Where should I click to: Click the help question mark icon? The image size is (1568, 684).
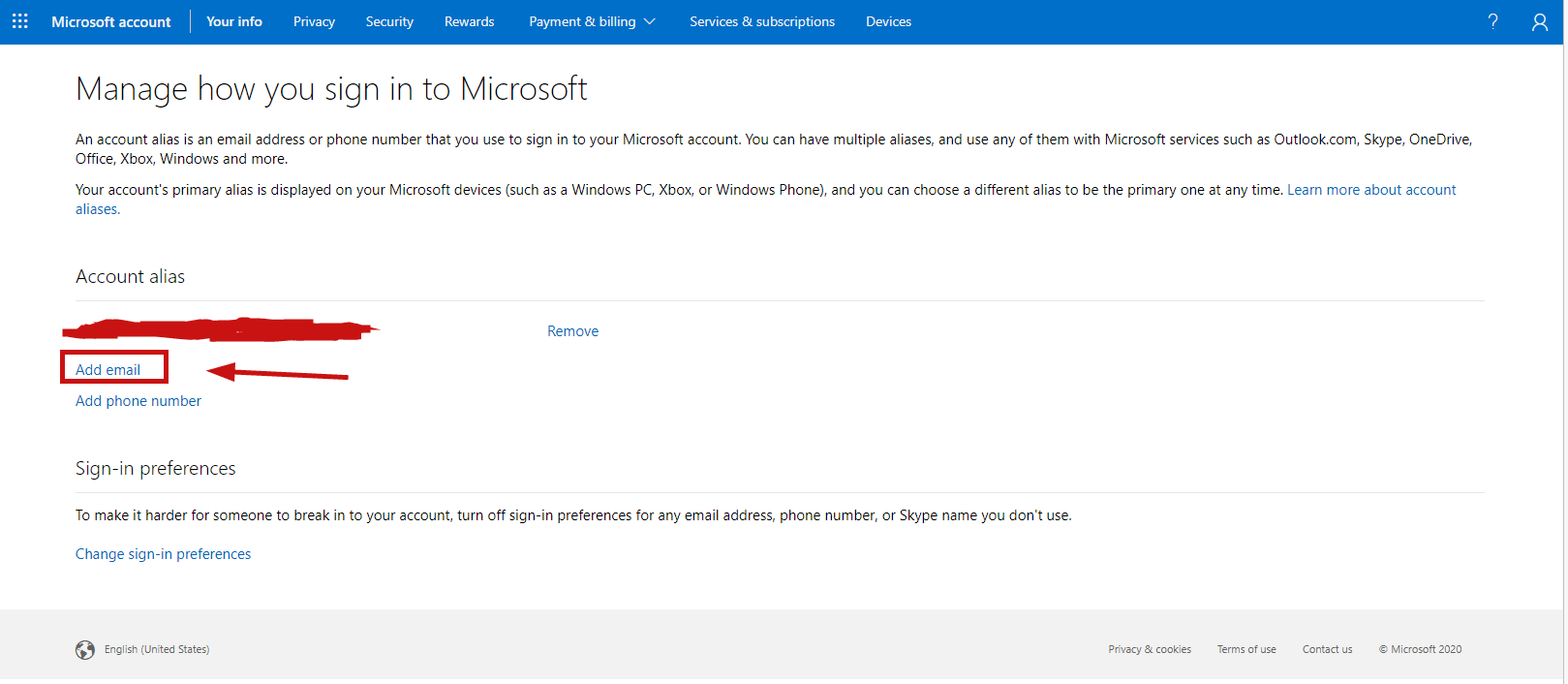point(1492,21)
